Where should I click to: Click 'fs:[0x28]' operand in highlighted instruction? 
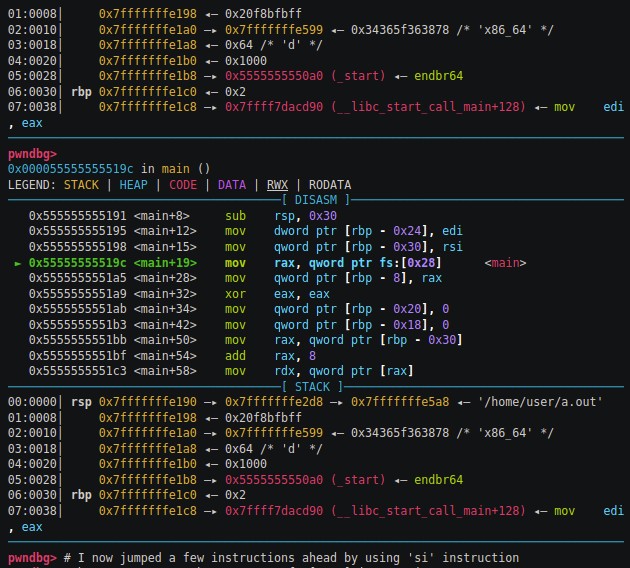coord(410,263)
